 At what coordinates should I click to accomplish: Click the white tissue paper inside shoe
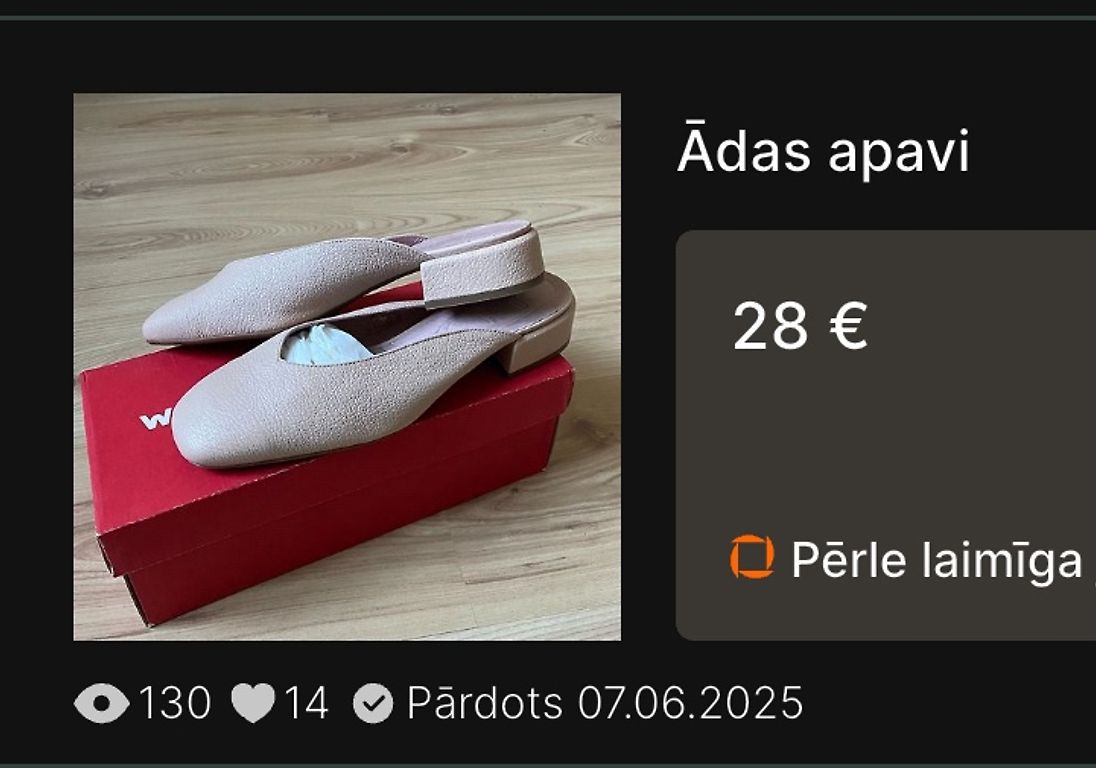(324, 347)
